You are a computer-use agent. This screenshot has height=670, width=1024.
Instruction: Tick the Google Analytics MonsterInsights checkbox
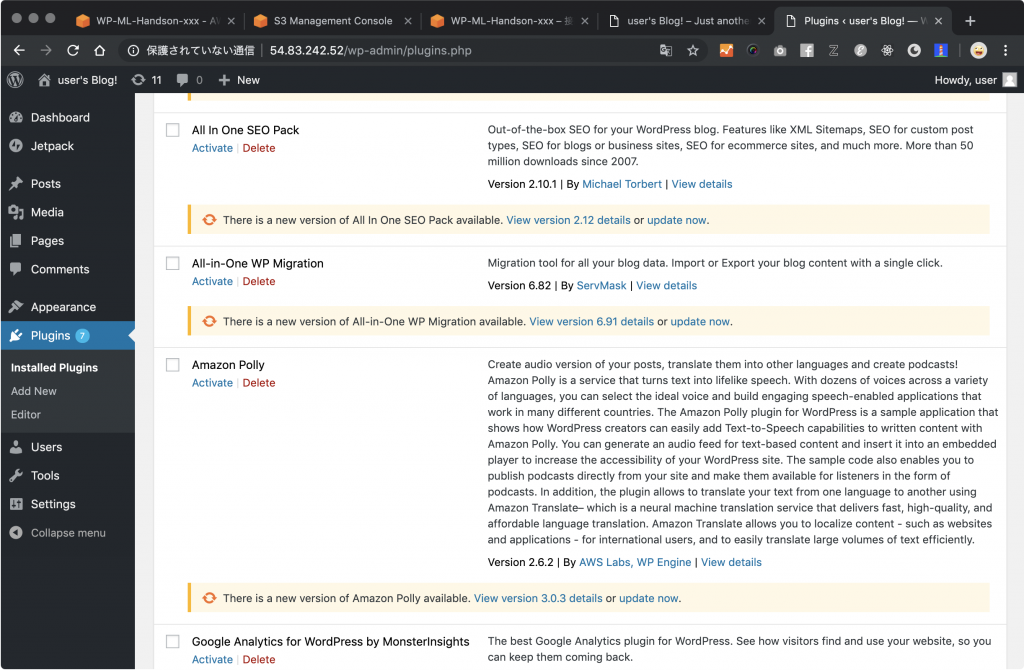(x=172, y=641)
